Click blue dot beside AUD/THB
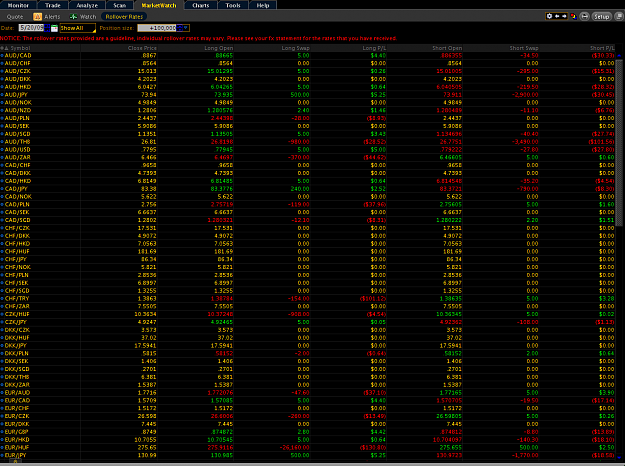This screenshot has width=625, height=466. 2,142
